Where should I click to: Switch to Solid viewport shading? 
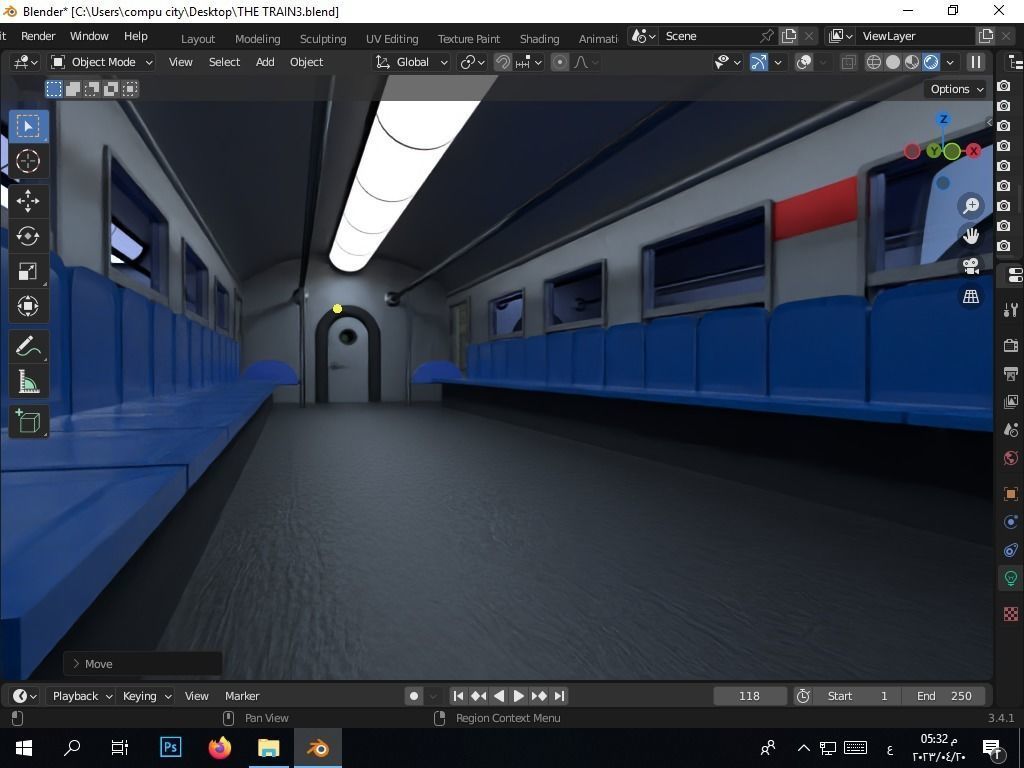pyautogui.click(x=893, y=62)
